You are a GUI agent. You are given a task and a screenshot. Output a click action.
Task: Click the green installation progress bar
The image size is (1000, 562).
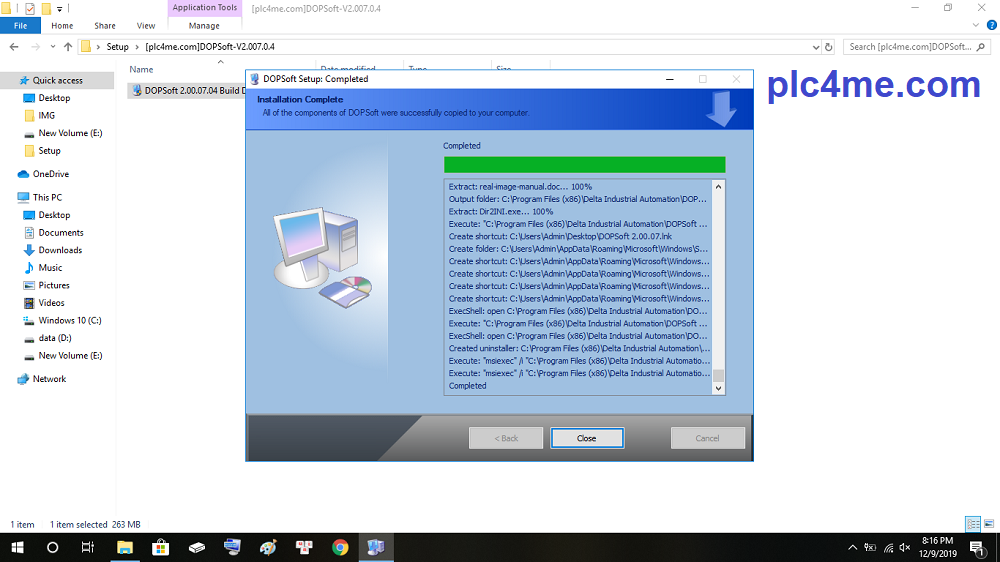(x=584, y=165)
